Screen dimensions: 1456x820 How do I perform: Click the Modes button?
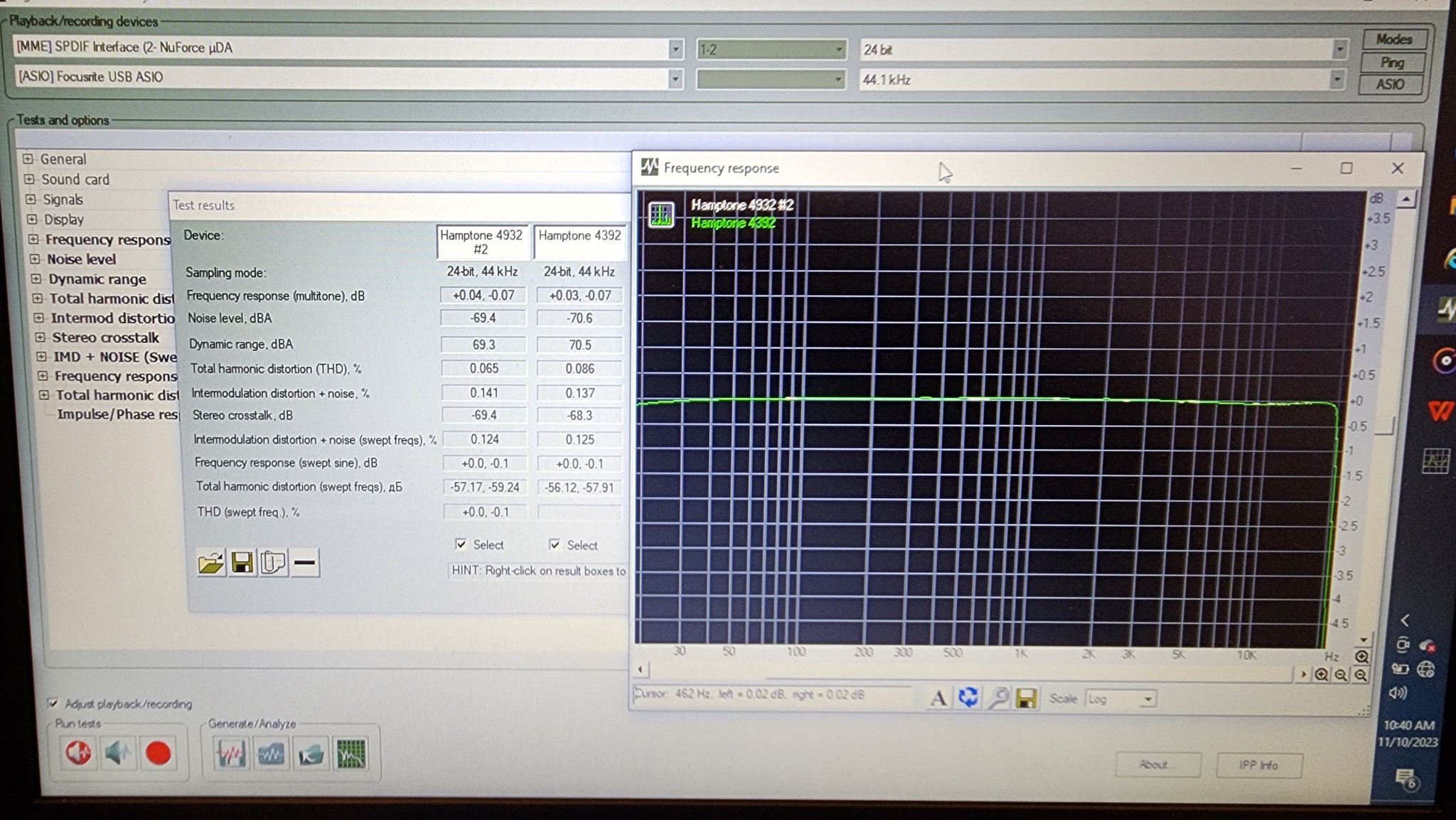(x=1393, y=39)
